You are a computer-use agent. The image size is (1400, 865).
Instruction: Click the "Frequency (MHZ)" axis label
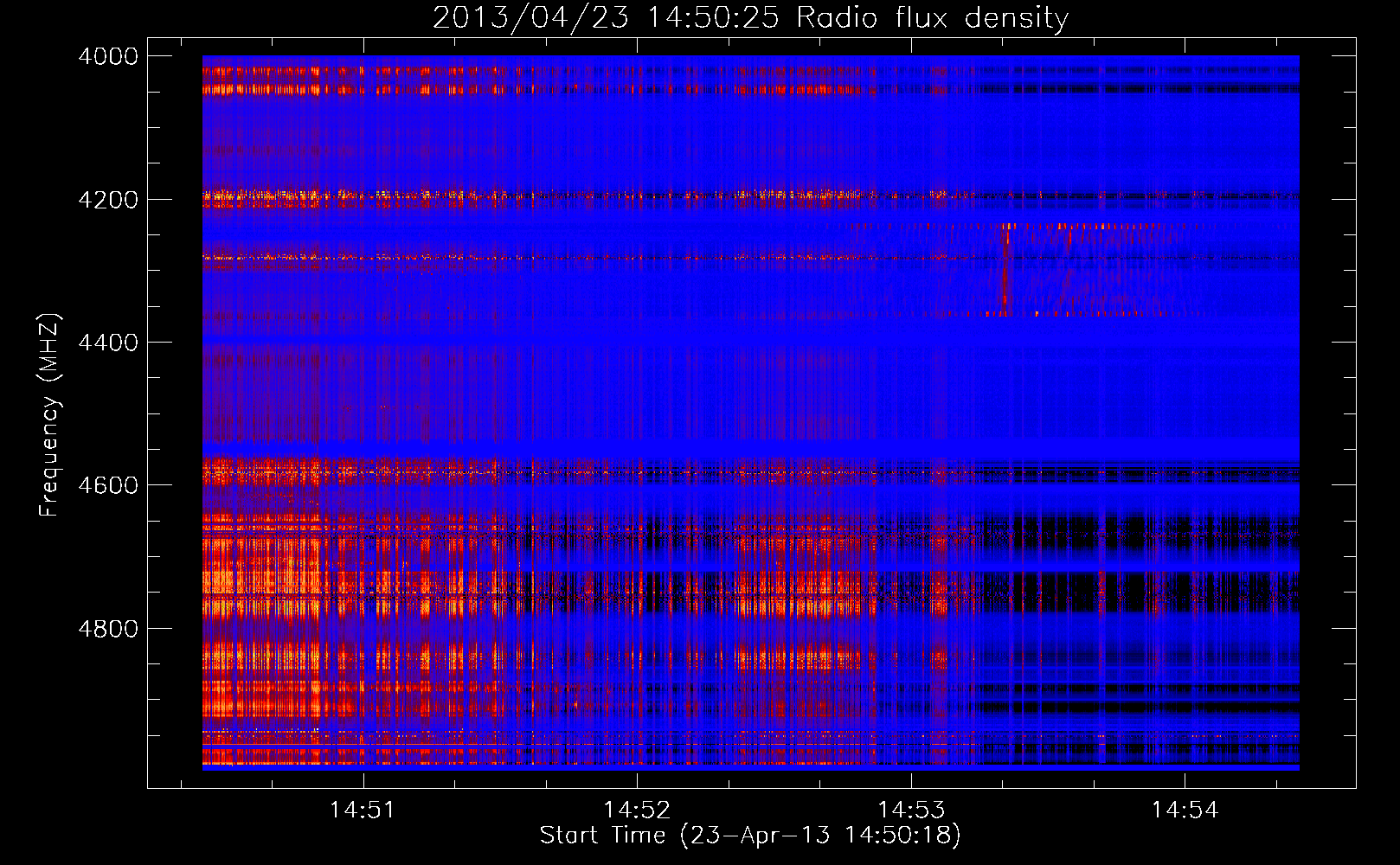pos(49,414)
